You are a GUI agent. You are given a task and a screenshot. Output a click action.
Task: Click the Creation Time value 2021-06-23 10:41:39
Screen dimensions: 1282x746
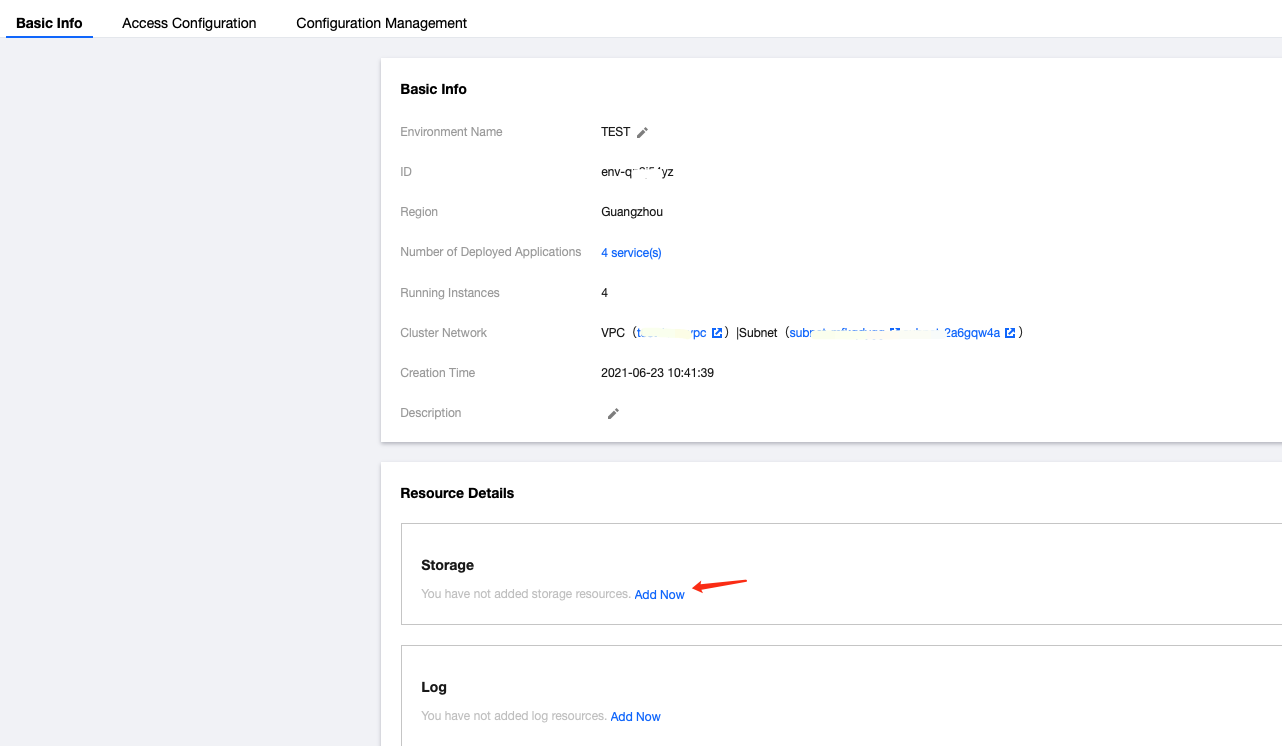[x=657, y=373]
